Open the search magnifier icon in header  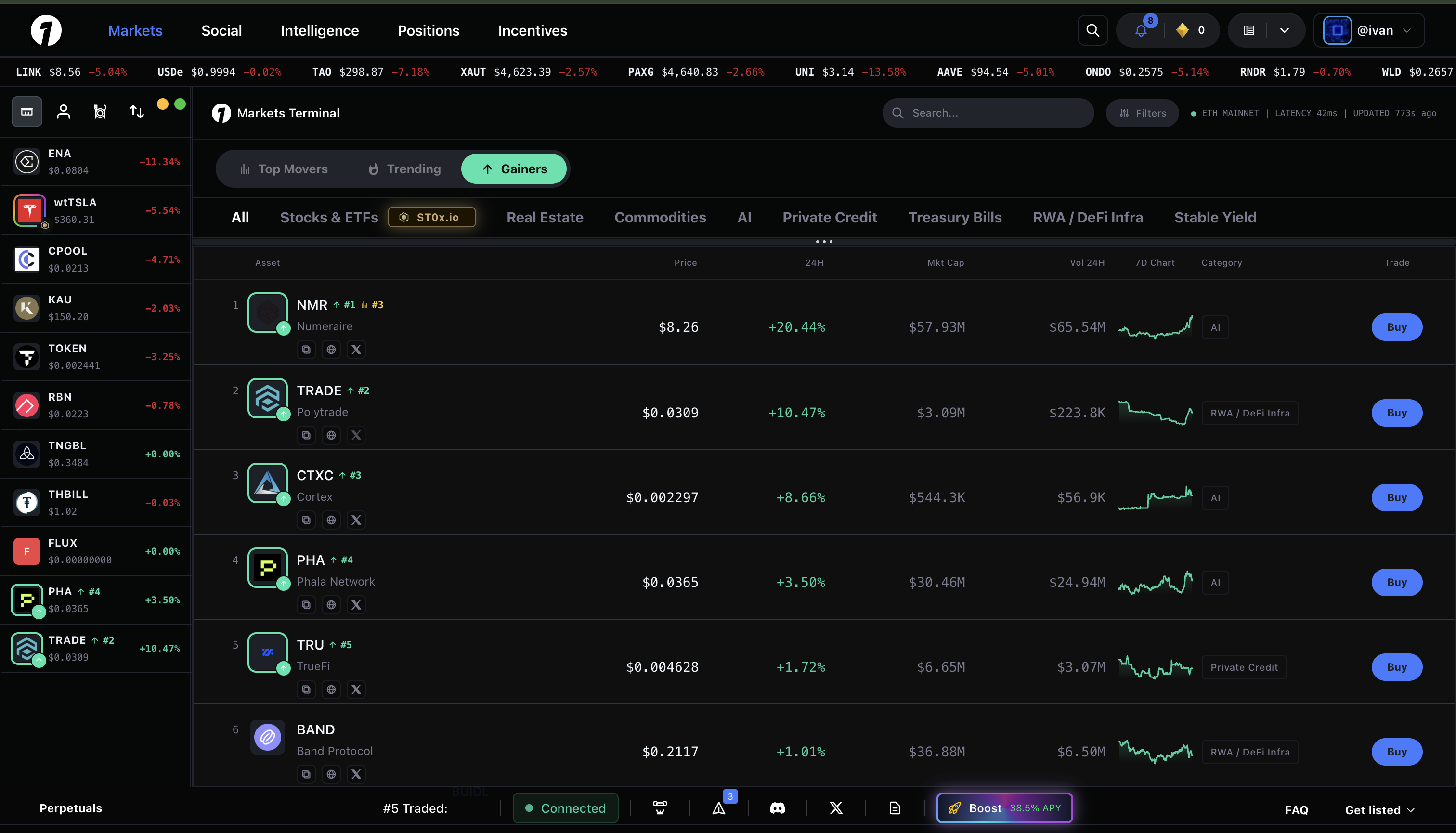tap(1092, 30)
